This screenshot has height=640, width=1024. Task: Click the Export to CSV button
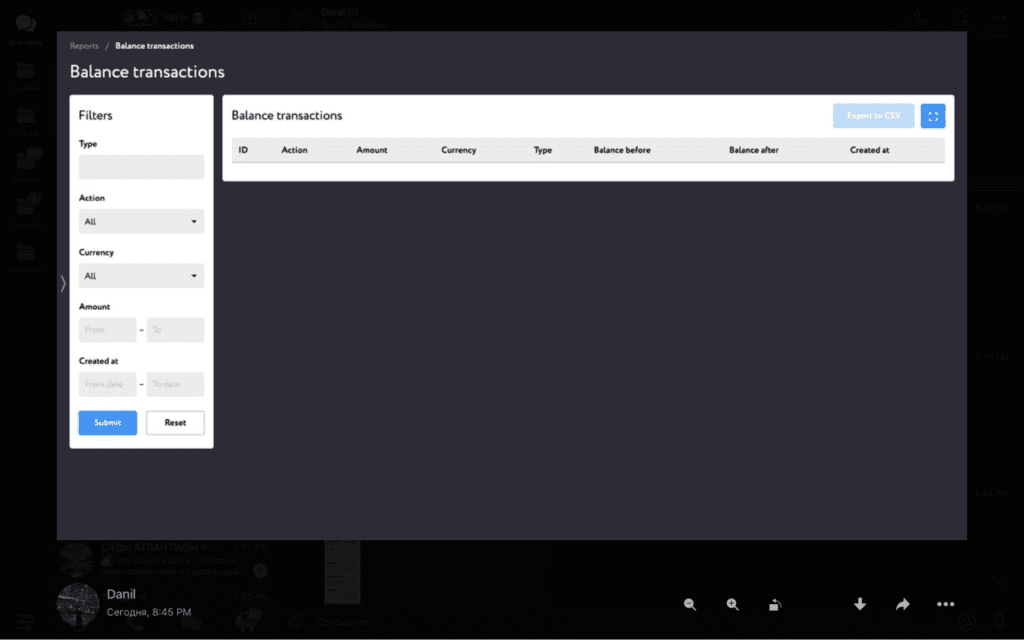pos(872,115)
